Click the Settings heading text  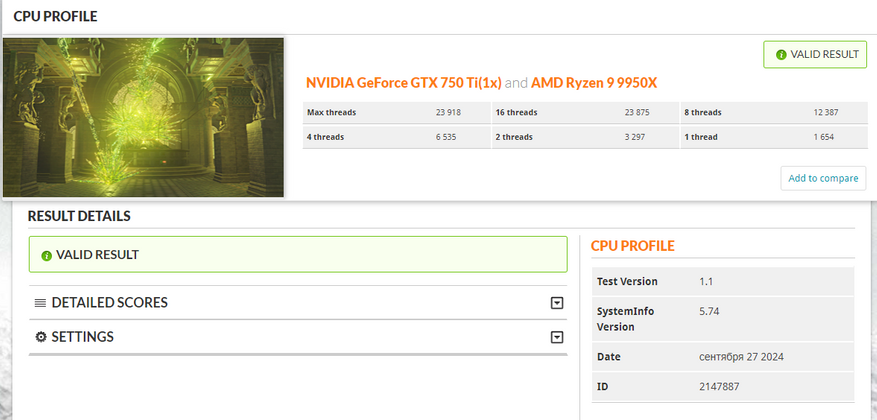tap(82, 337)
